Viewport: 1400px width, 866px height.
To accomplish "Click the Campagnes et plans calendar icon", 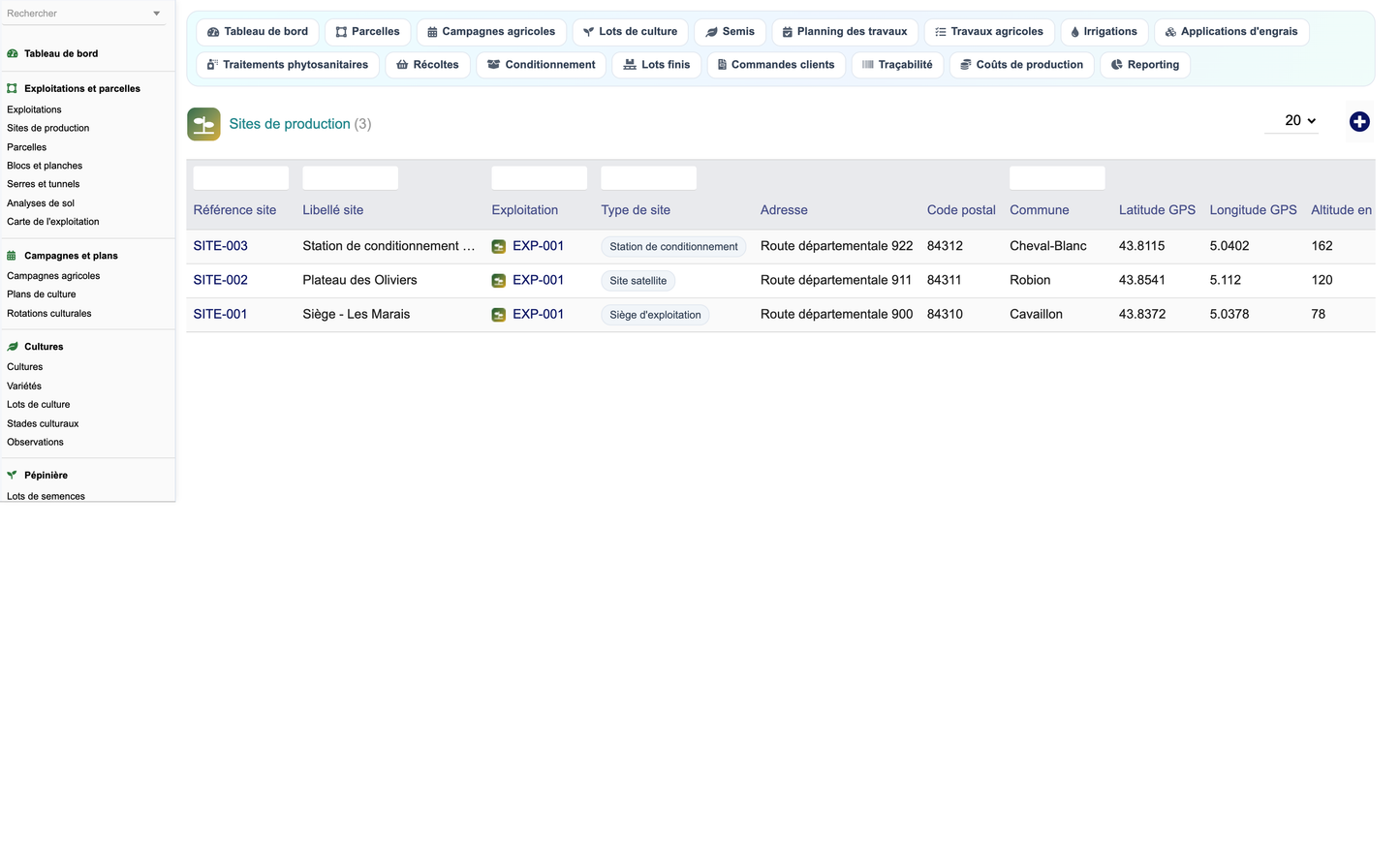I will point(13,256).
